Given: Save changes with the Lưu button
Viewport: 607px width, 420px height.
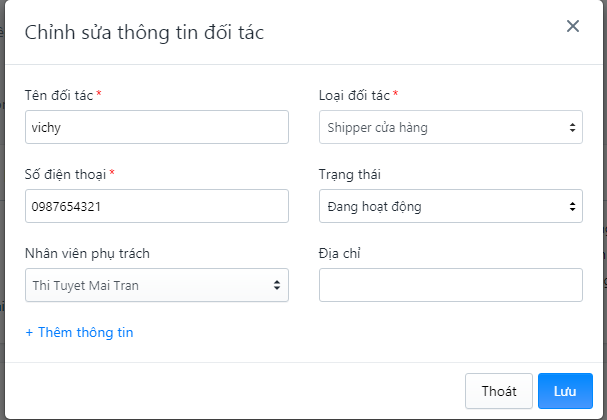Looking at the screenshot, I should [x=565, y=391].
